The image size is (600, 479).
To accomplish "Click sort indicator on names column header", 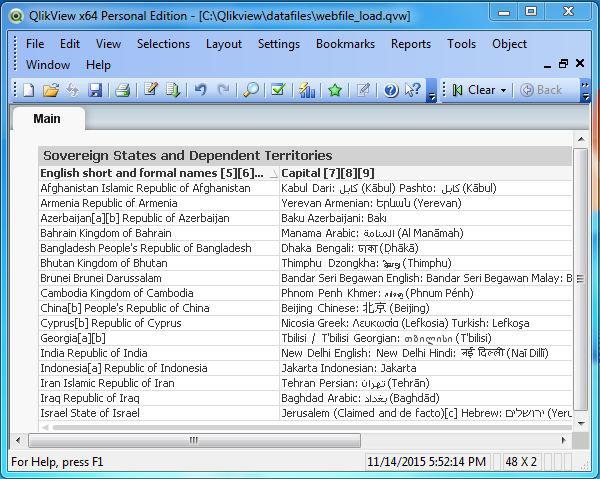I will (273, 174).
